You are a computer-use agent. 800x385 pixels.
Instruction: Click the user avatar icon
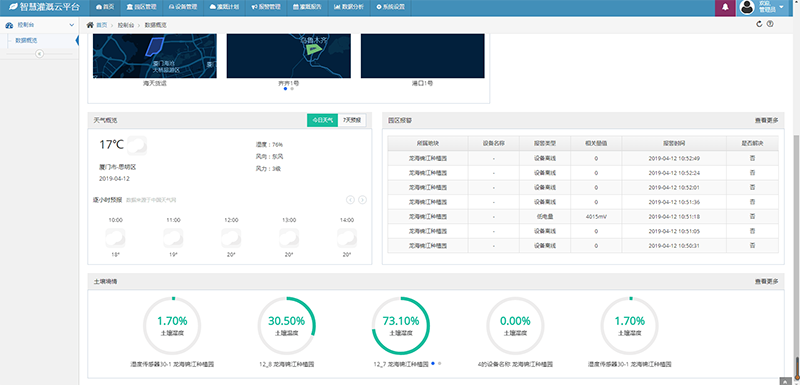coord(747,7)
